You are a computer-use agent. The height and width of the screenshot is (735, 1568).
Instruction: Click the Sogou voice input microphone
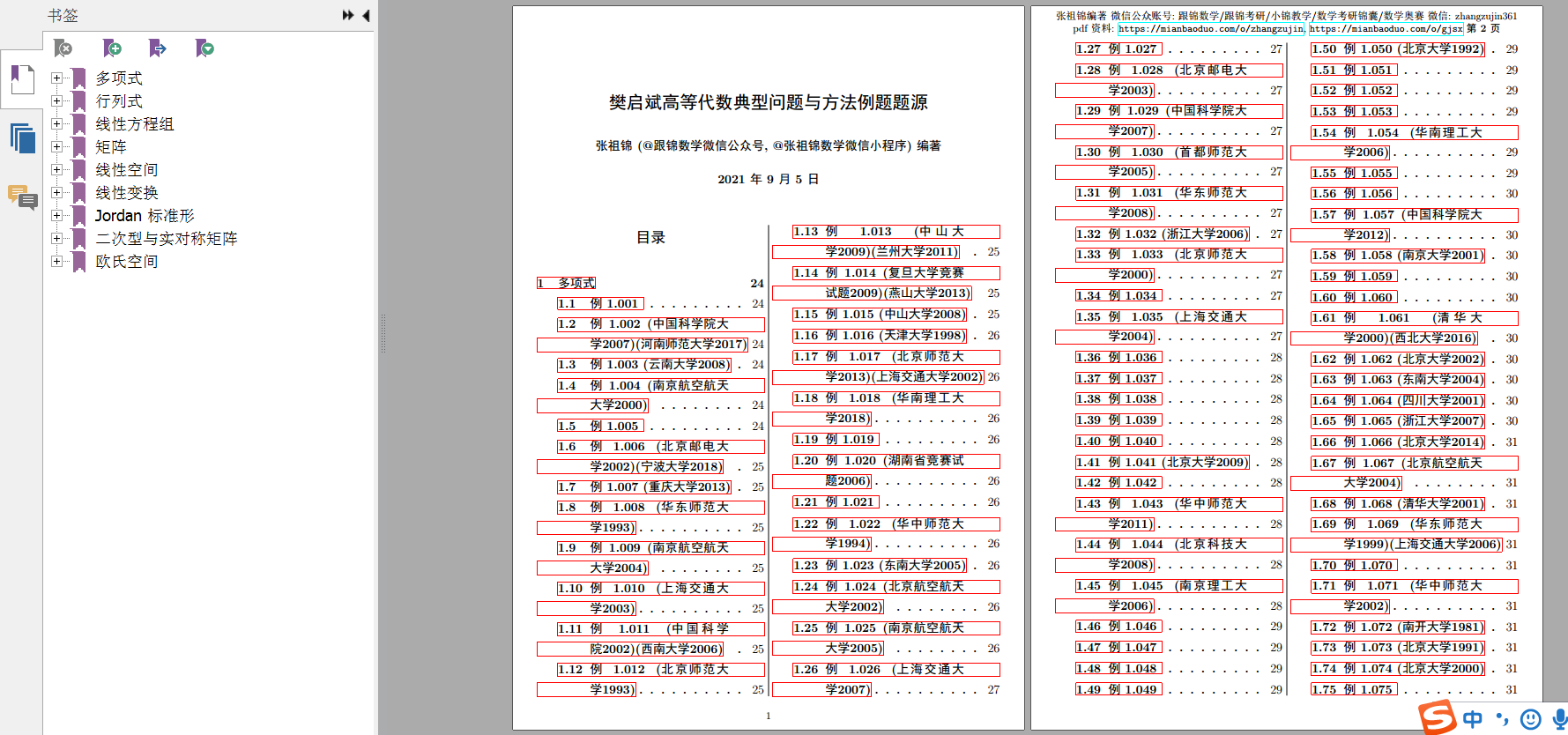pos(1559,719)
